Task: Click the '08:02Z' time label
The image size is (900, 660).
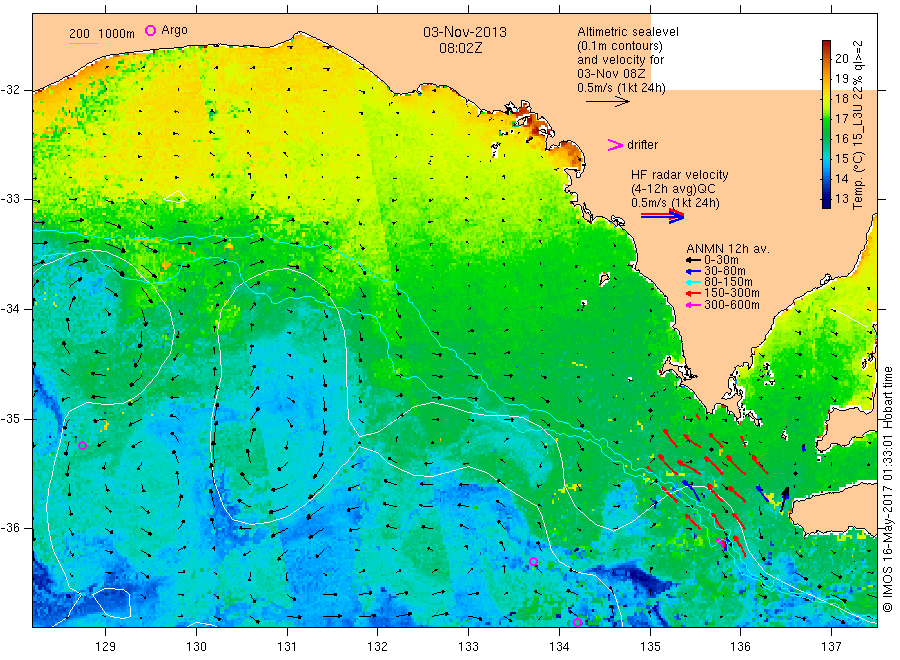Action: tap(461, 48)
